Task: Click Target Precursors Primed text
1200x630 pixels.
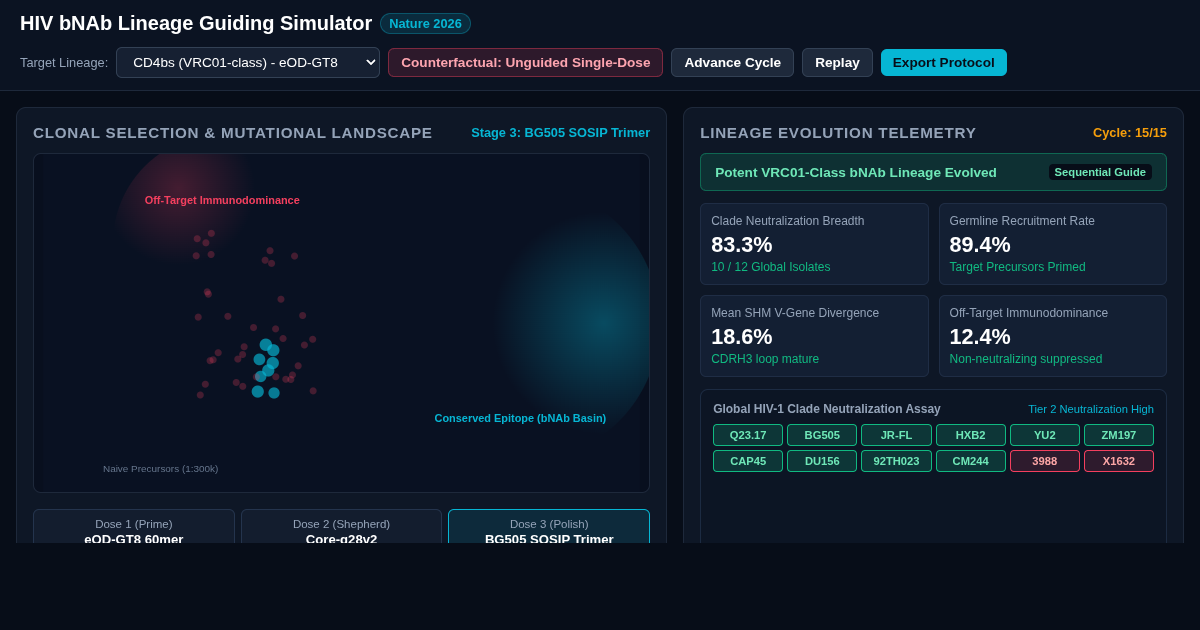Action: [1018, 267]
